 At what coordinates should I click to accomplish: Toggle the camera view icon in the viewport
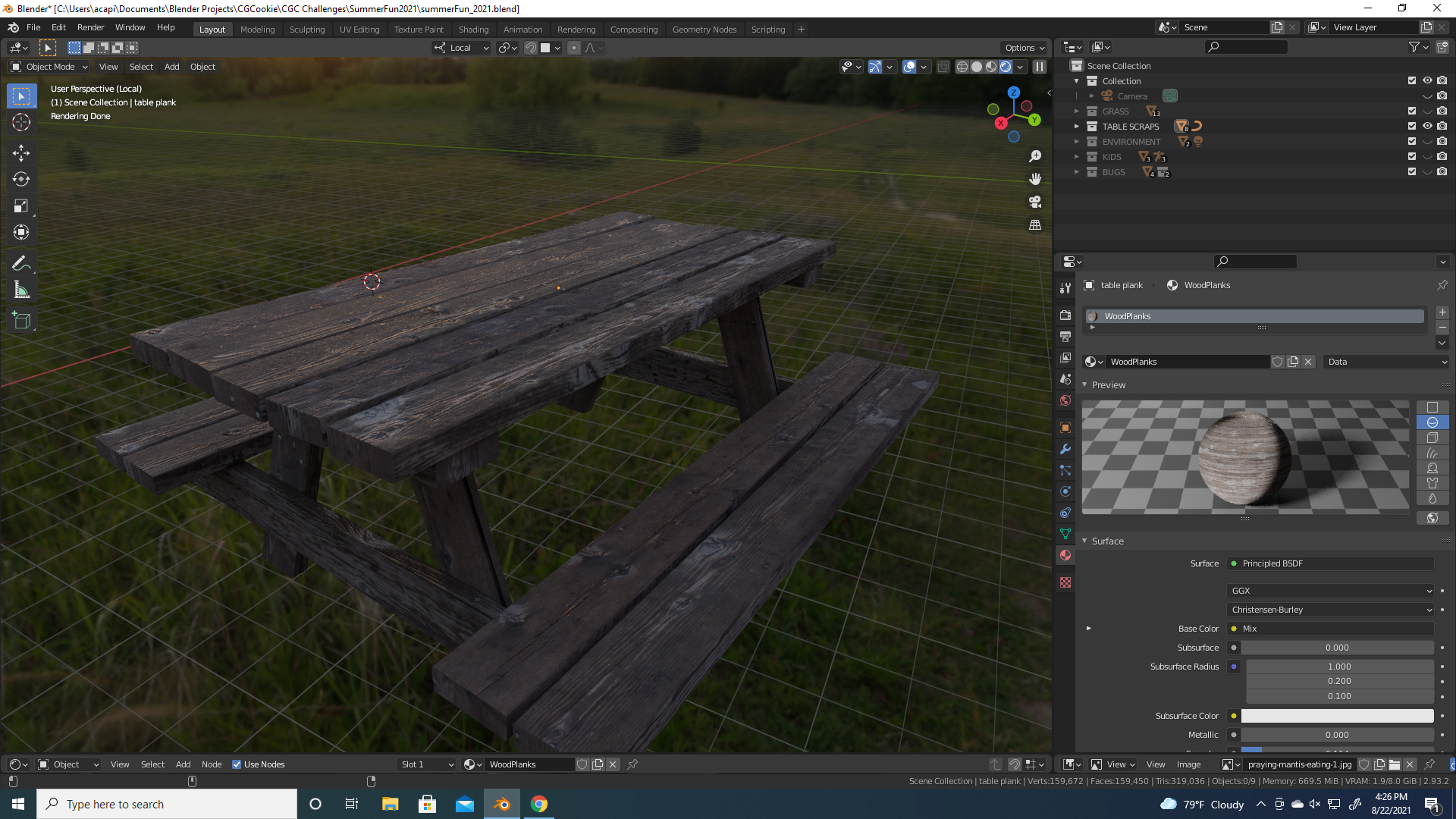click(x=1035, y=202)
